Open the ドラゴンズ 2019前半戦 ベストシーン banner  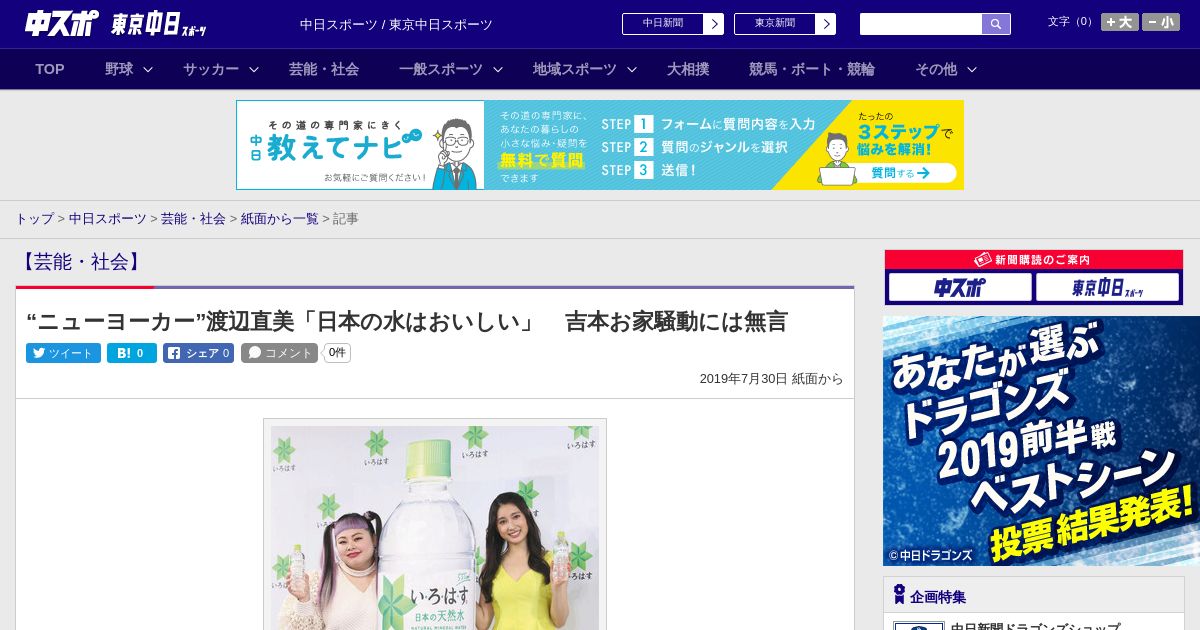click(1041, 441)
